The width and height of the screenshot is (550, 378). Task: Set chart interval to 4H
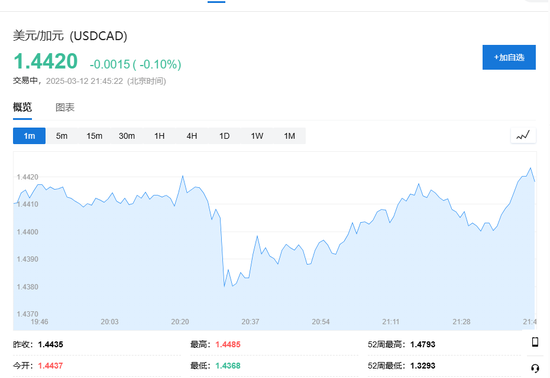click(x=192, y=136)
